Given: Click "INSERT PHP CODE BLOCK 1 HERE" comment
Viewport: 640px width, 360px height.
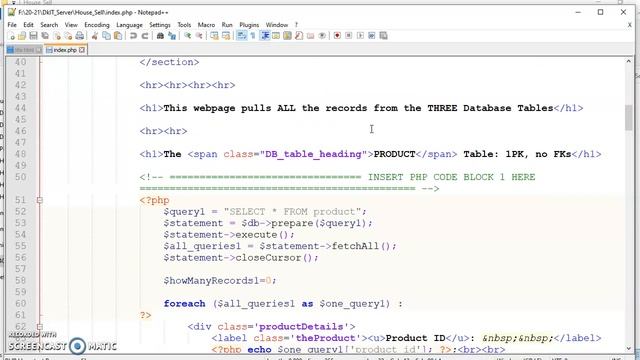Looking at the screenshot, I should tap(451, 177).
